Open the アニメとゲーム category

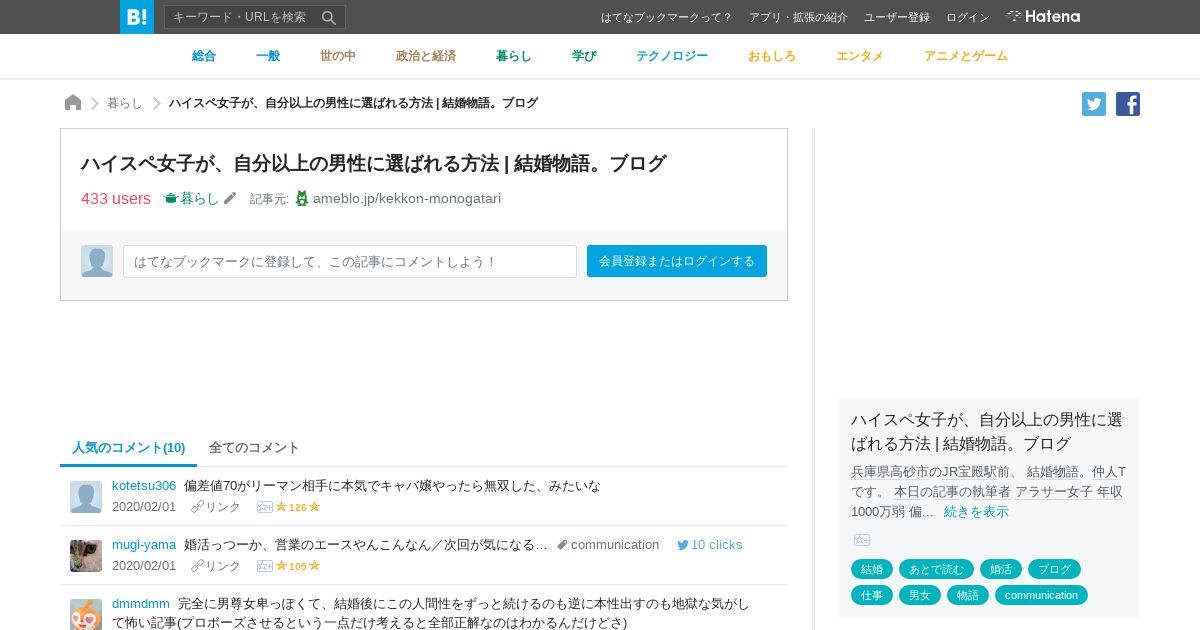pos(966,56)
